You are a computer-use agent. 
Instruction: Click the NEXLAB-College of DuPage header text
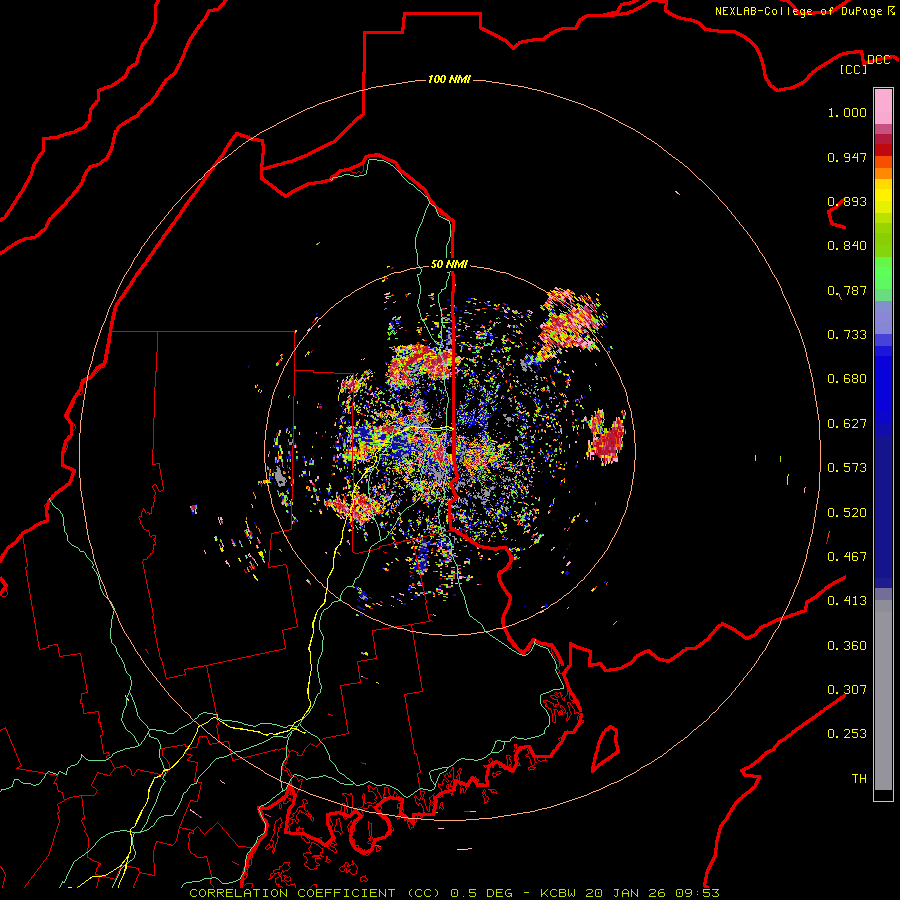point(798,11)
